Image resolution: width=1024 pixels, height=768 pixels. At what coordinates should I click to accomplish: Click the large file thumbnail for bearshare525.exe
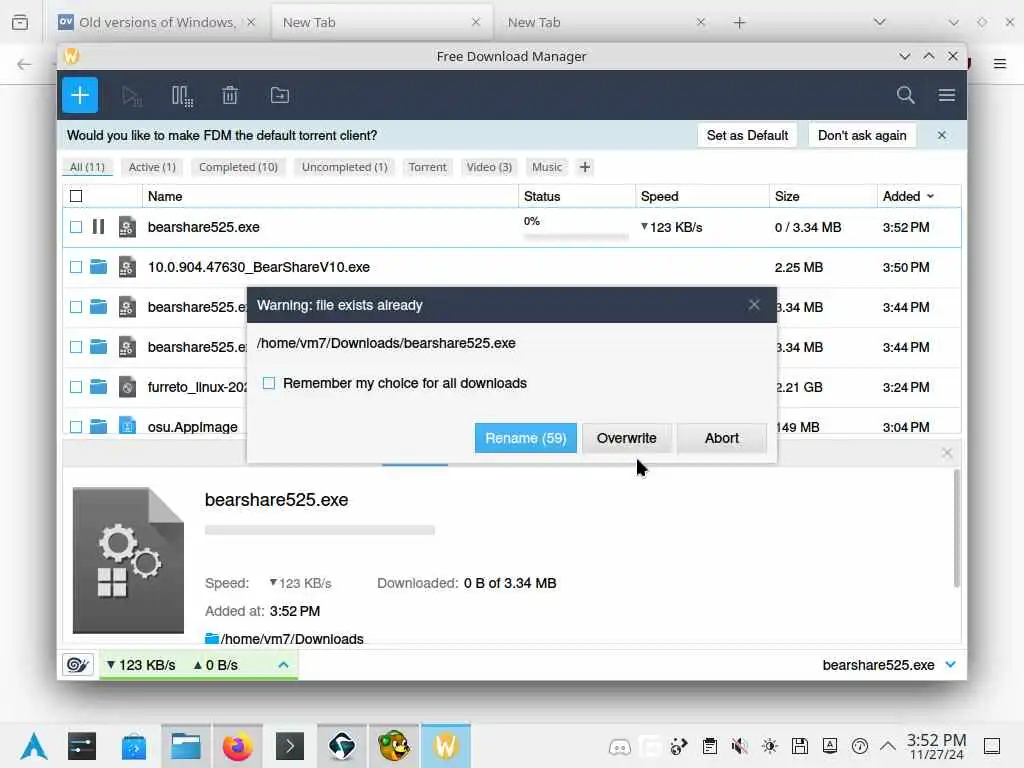(128, 560)
